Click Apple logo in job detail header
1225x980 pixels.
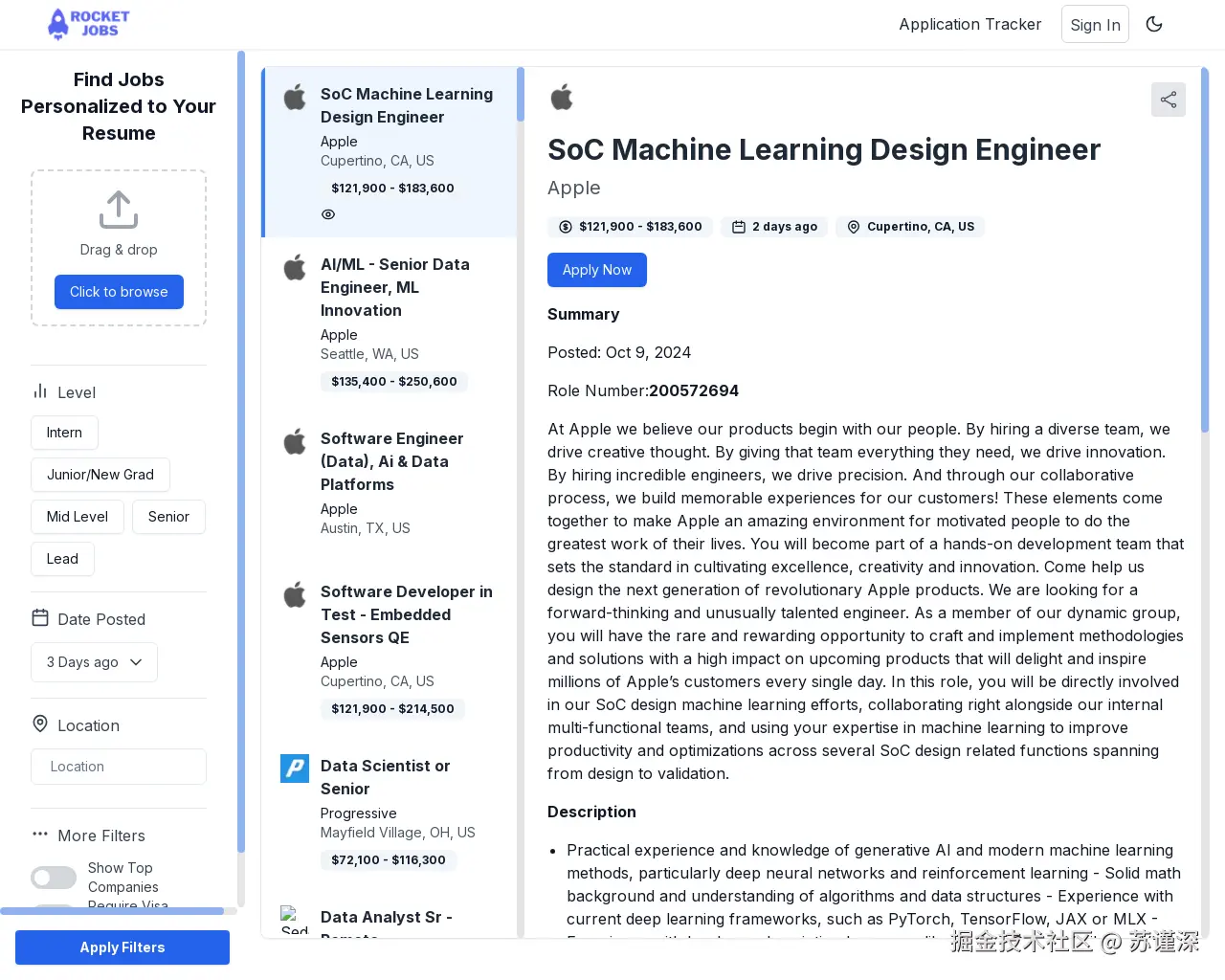tap(562, 97)
